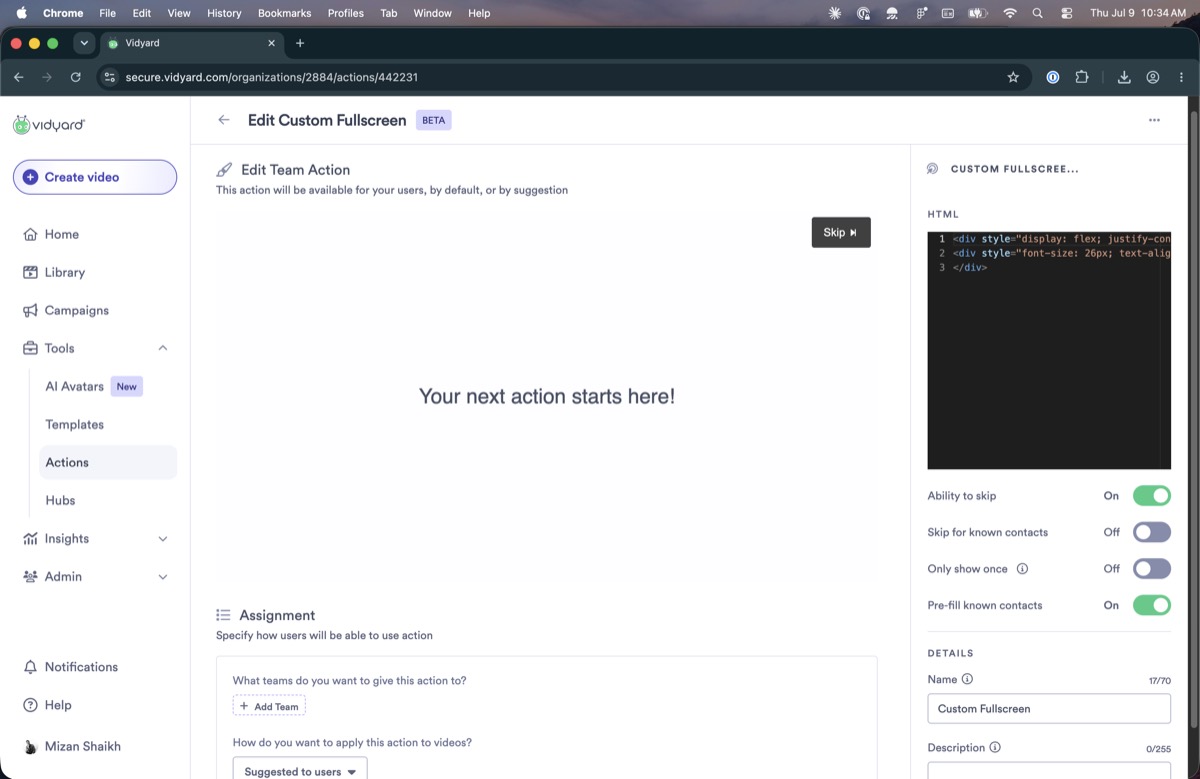The height and width of the screenshot is (779, 1200).
Task: Select the Vidyard browser tab
Action: (190, 43)
